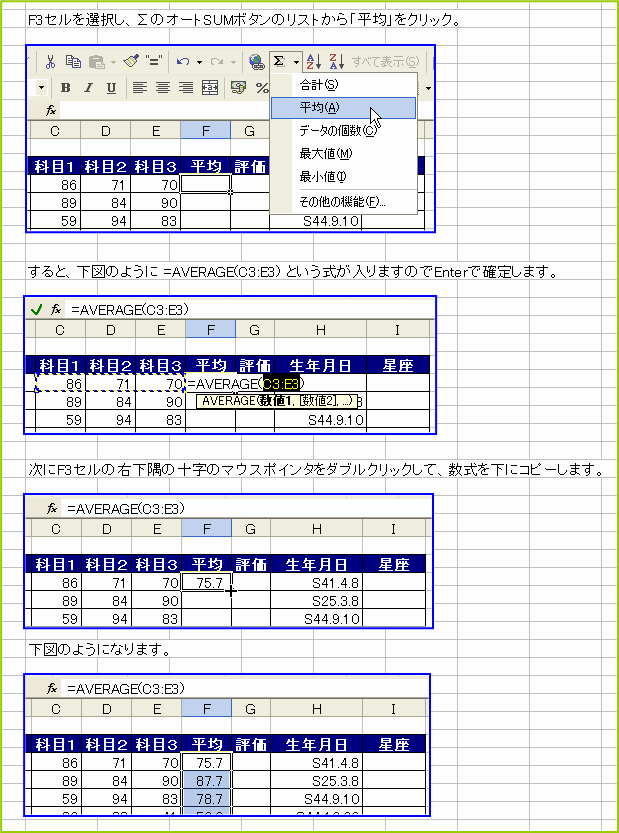Screen dimensions: 619x833
Task: Click fx icon beside the green checkmark
Action: tap(56, 309)
